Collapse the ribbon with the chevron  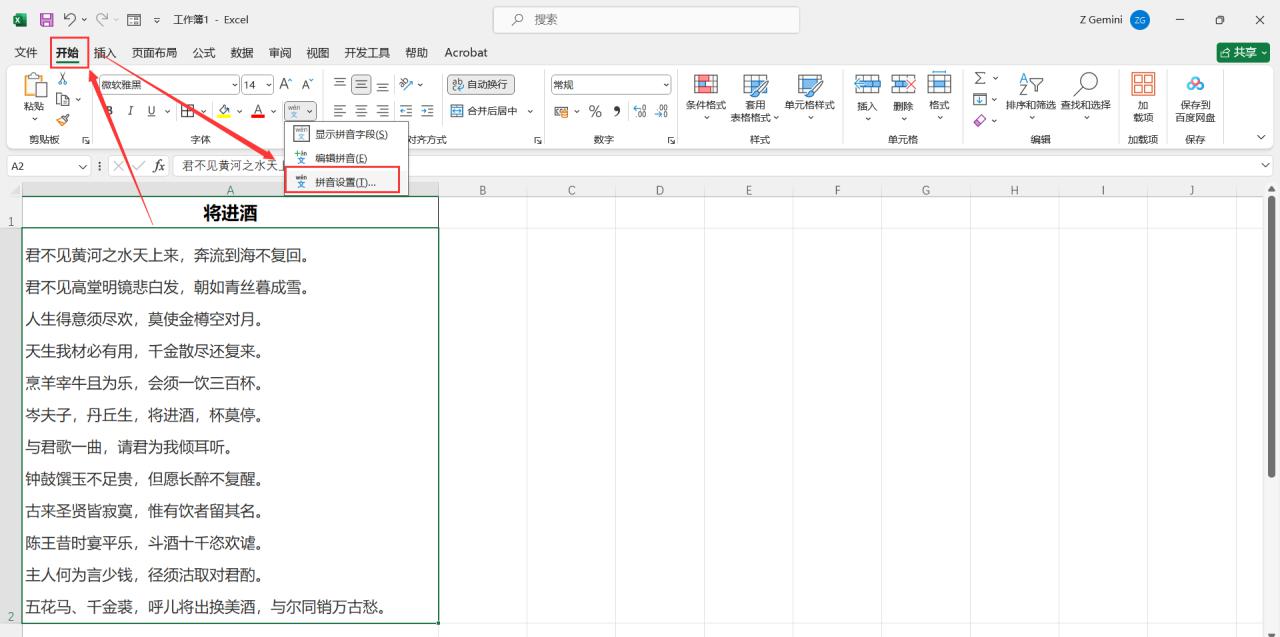pos(1261,138)
